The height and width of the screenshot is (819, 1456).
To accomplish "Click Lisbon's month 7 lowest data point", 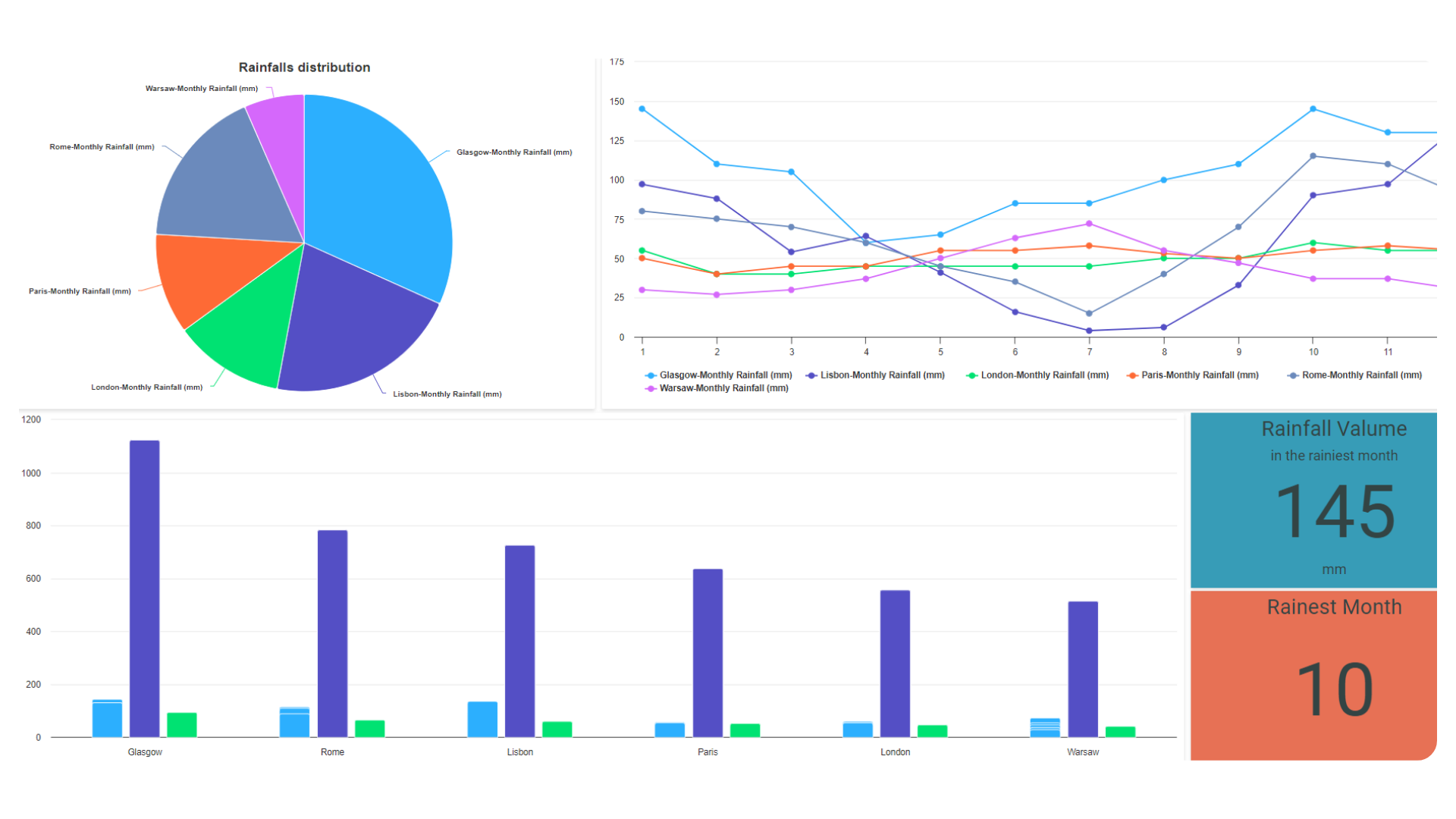I will pyautogui.click(x=1089, y=331).
